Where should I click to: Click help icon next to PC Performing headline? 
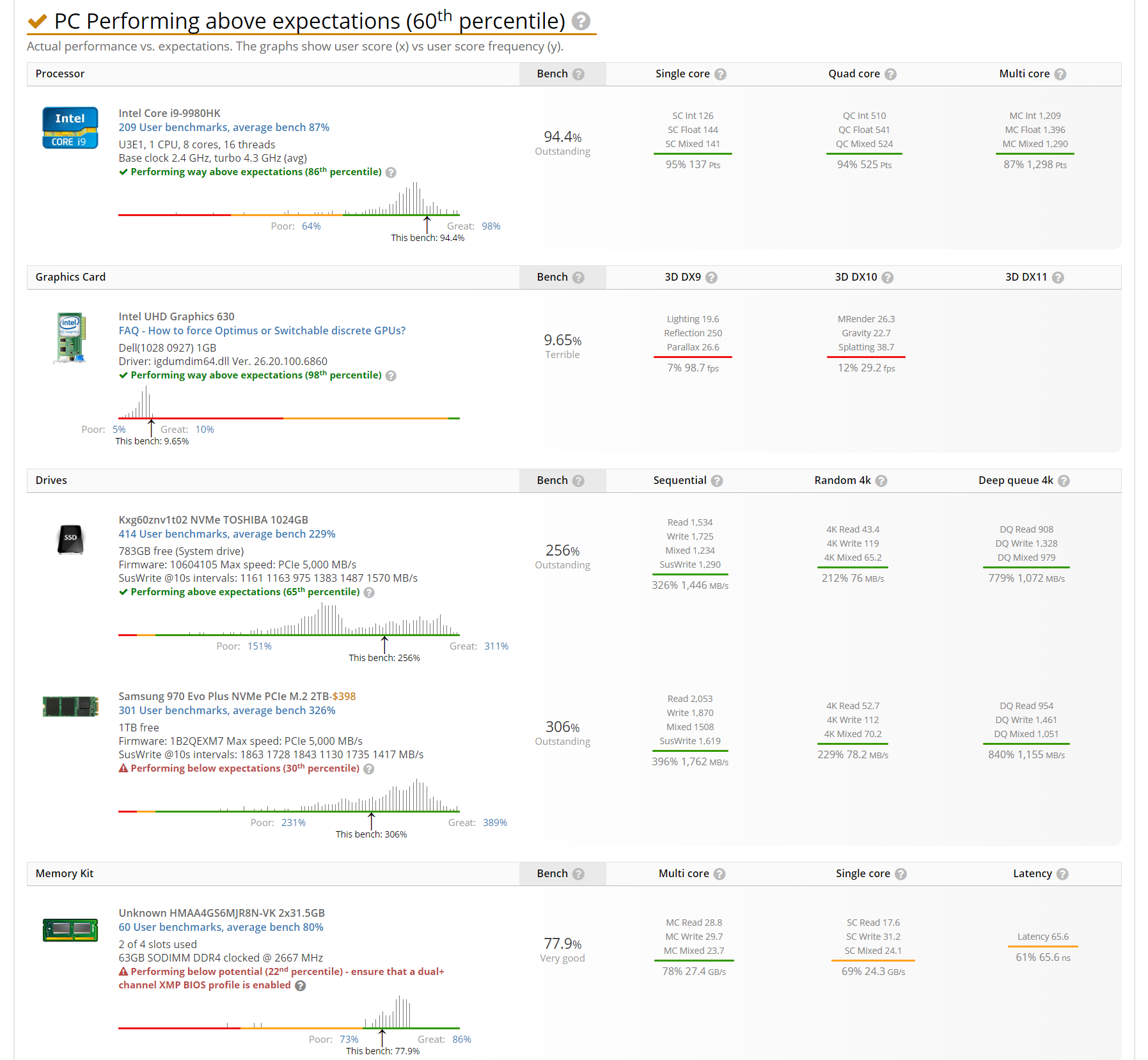581,21
